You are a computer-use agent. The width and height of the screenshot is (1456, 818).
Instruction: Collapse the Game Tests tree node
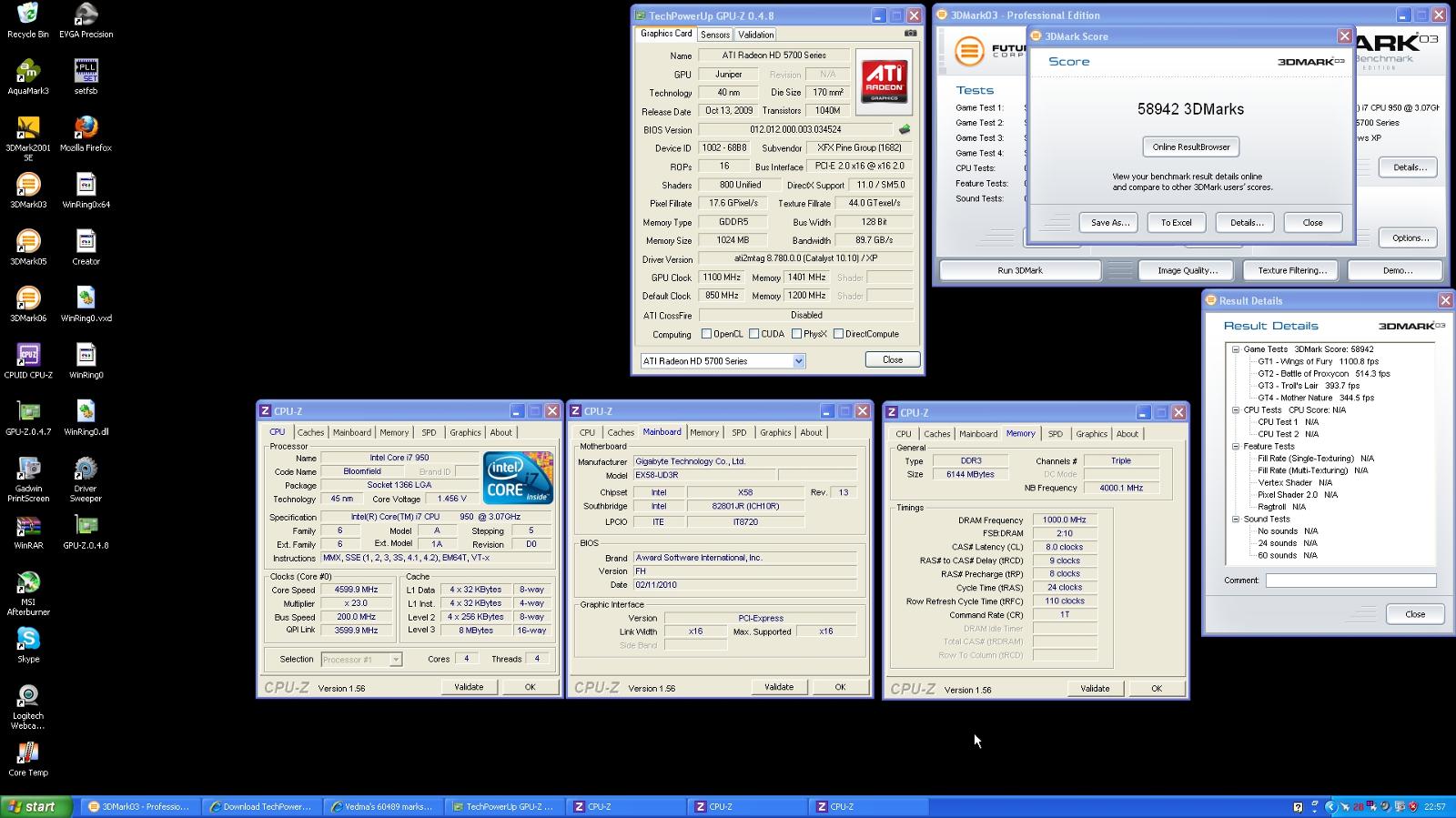tap(1236, 349)
